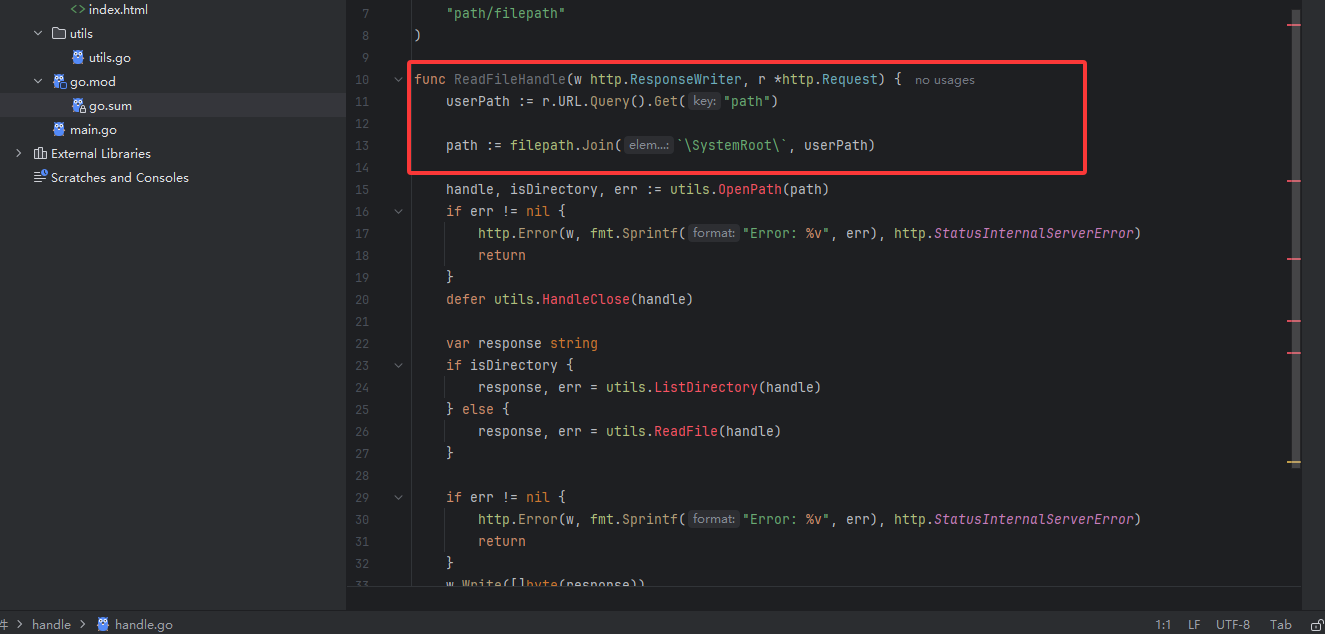The width and height of the screenshot is (1325, 634).
Task: Fold the if block at line 16
Action: tap(398, 211)
